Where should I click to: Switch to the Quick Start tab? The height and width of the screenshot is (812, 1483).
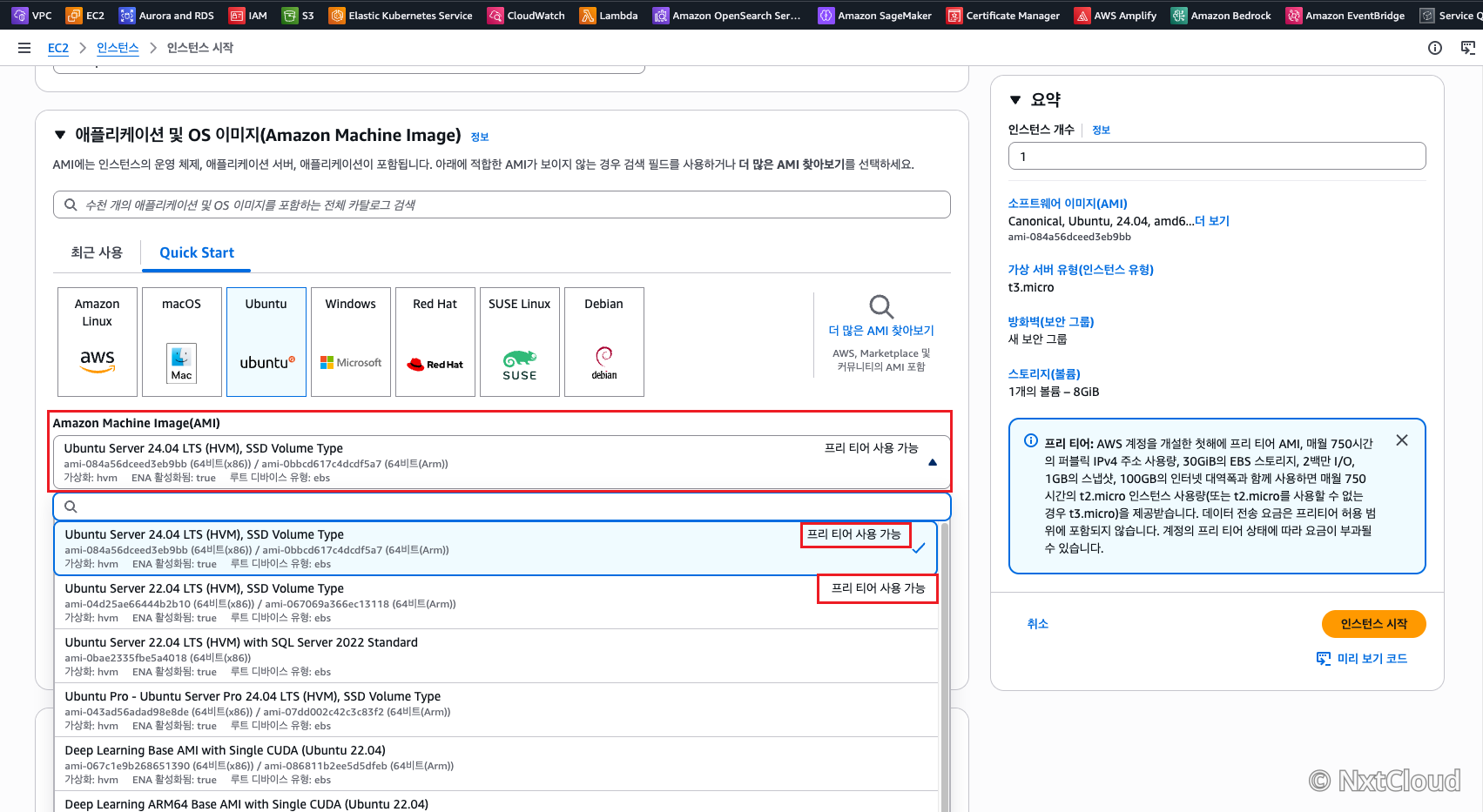[x=197, y=252]
